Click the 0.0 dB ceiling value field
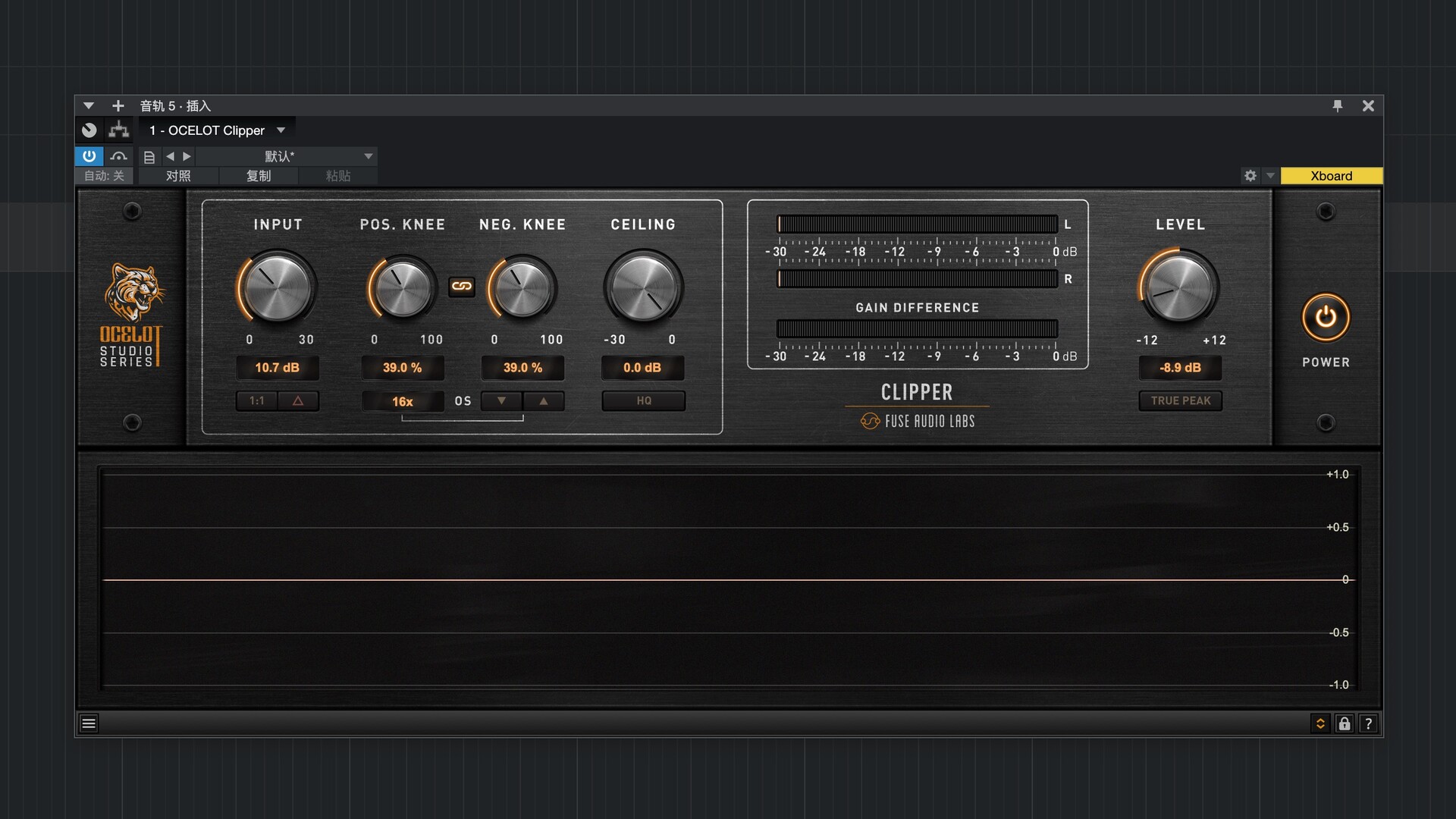 pos(643,368)
